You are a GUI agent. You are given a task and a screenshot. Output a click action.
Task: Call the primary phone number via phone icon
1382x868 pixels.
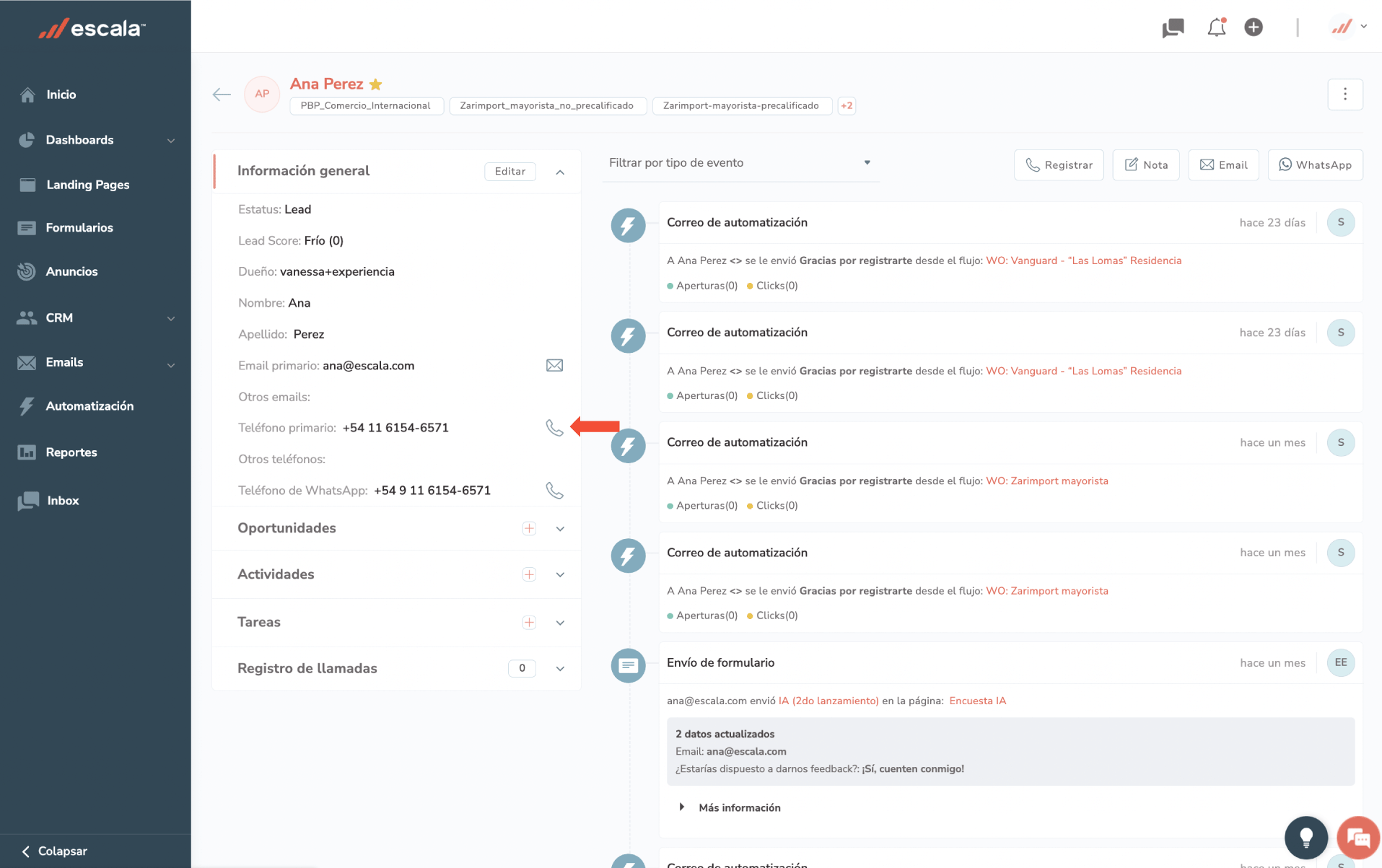554,428
